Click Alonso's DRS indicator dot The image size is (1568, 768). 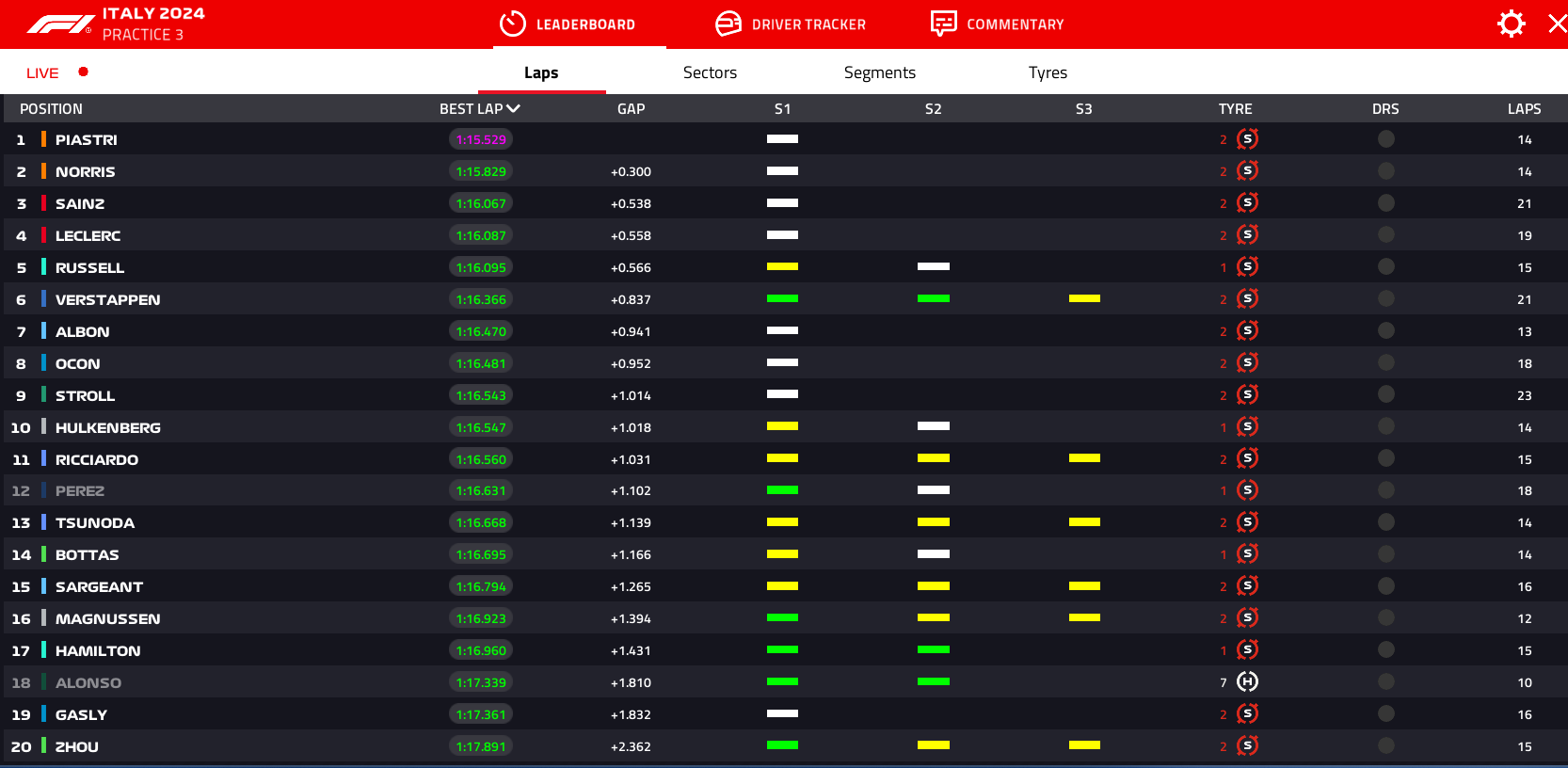(1385, 682)
